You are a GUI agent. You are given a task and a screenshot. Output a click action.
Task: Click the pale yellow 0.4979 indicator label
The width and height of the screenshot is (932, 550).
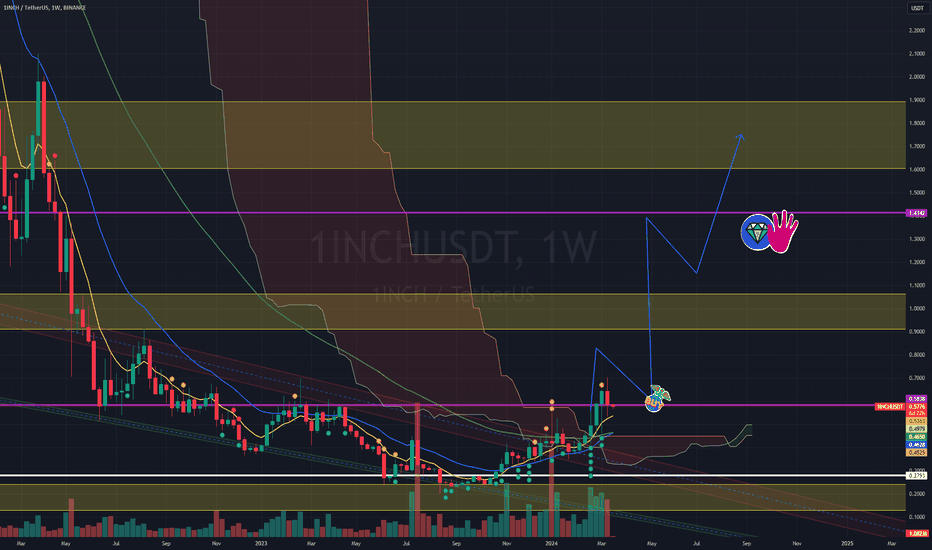(917, 429)
